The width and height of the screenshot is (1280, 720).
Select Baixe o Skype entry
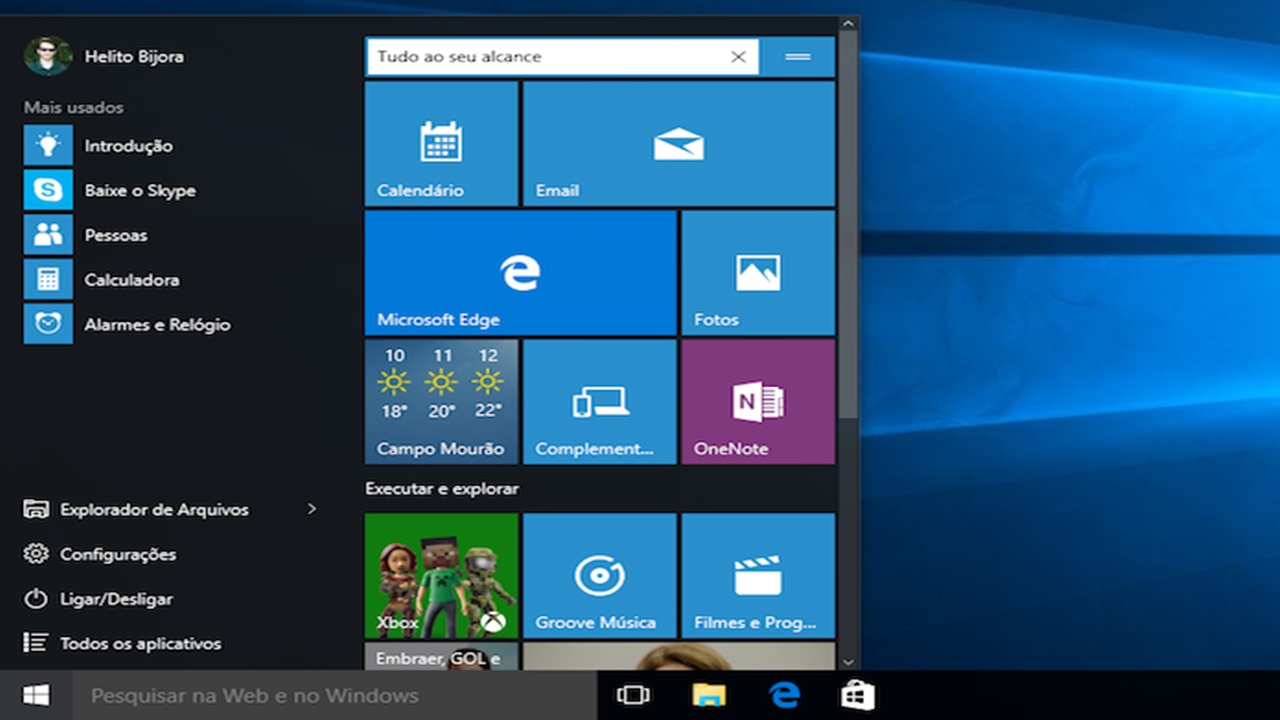click(140, 191)
